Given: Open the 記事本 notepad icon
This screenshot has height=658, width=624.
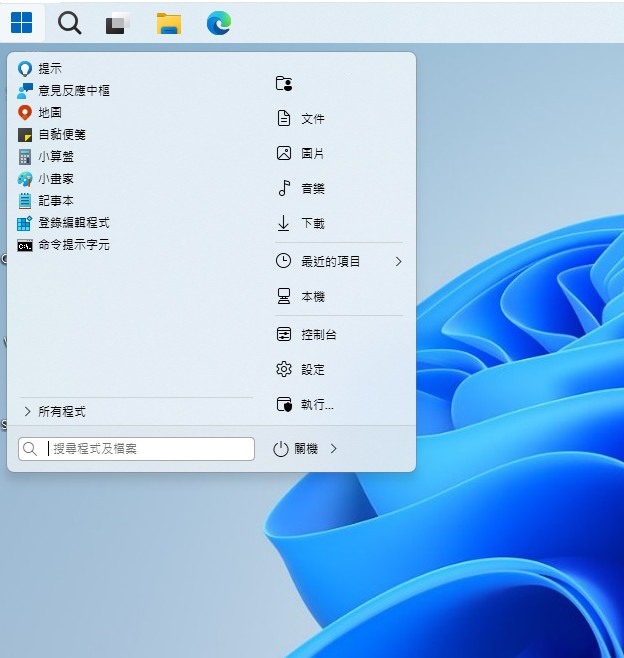Looking at the screenshot, I should pyautogui.click(x=25, y=201).
